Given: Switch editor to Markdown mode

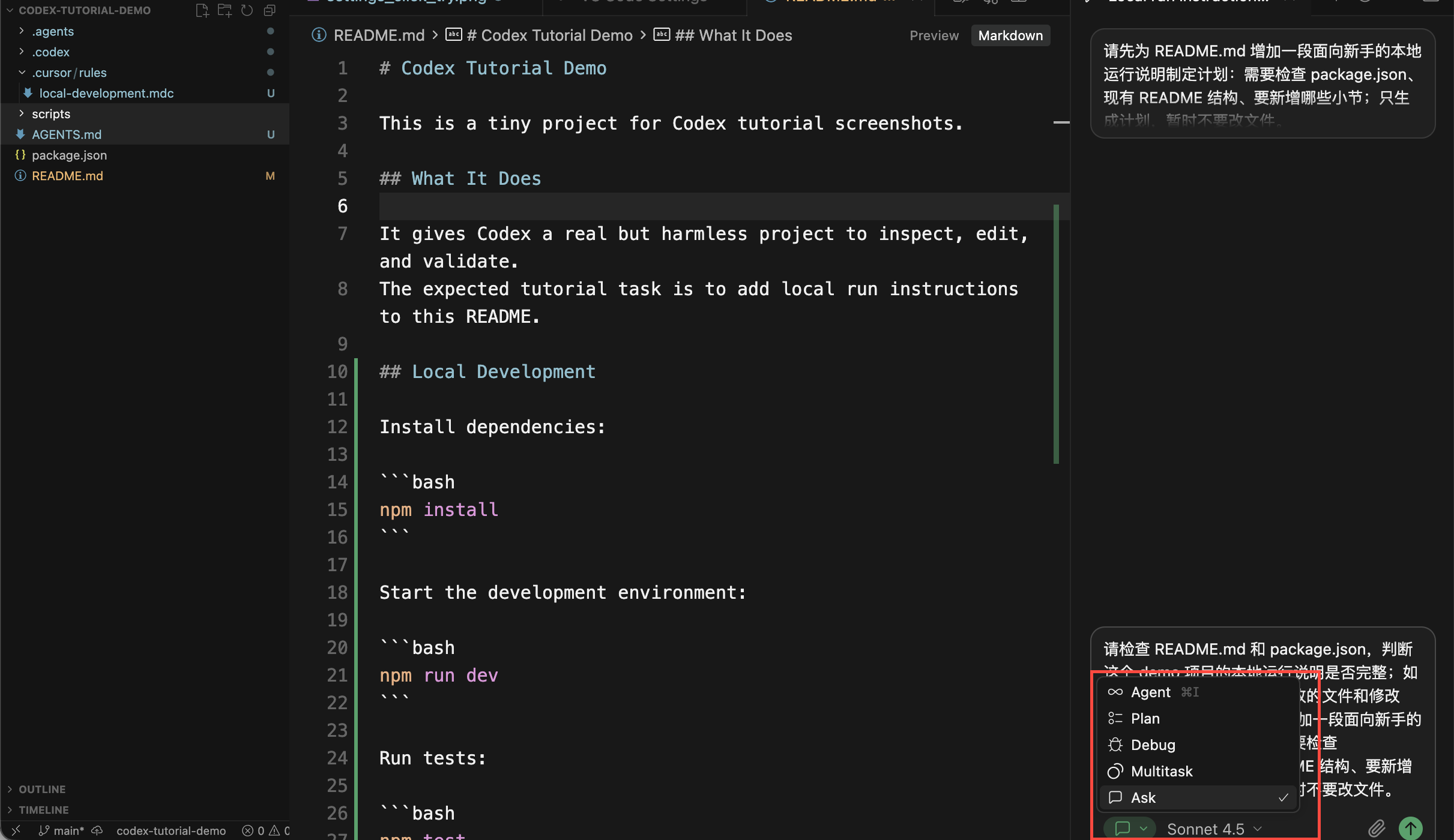Looking at the screenshot, I should pos(1010,35).
